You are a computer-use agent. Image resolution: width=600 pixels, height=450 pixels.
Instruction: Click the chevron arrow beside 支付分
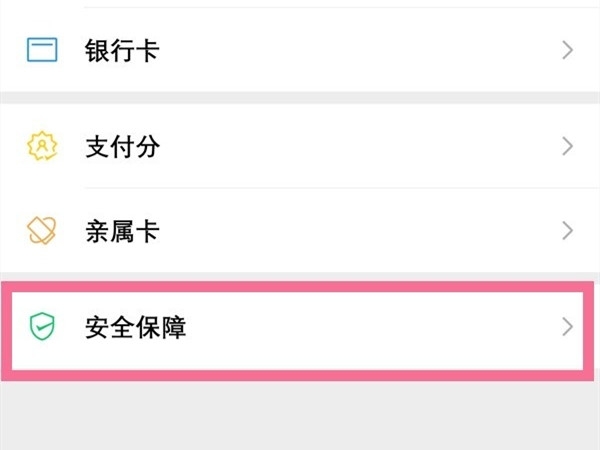pyautogui.click(x=567, y=146)
